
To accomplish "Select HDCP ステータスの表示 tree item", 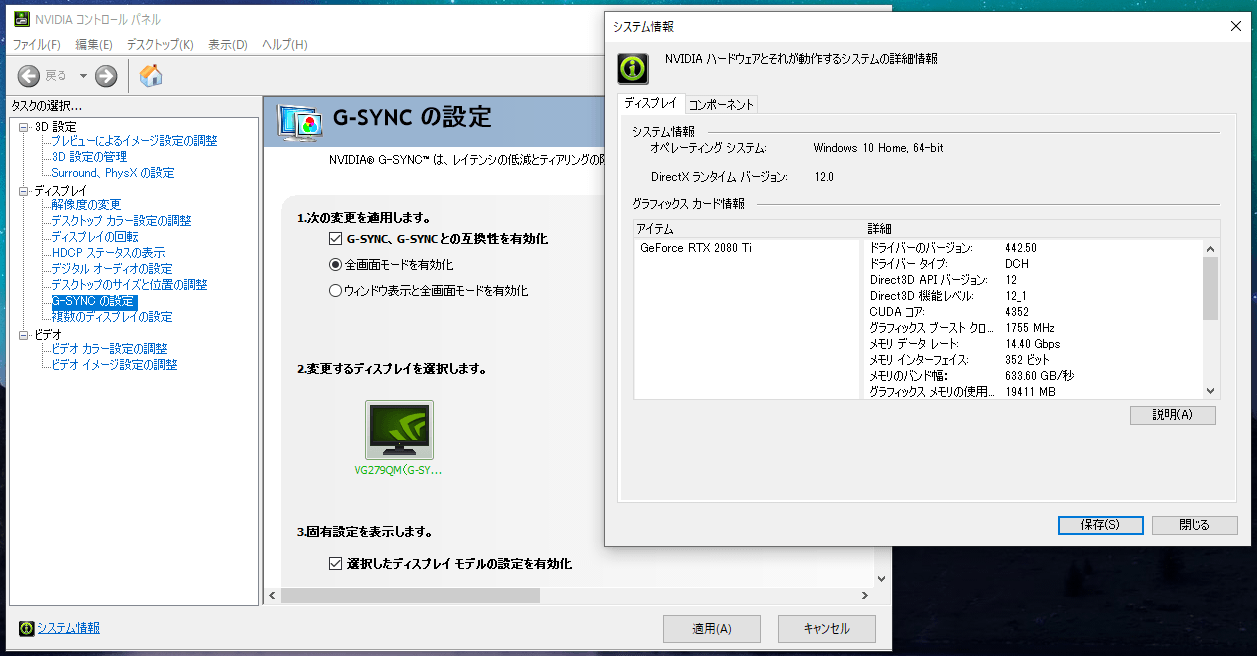I will [x=108, y=253].
